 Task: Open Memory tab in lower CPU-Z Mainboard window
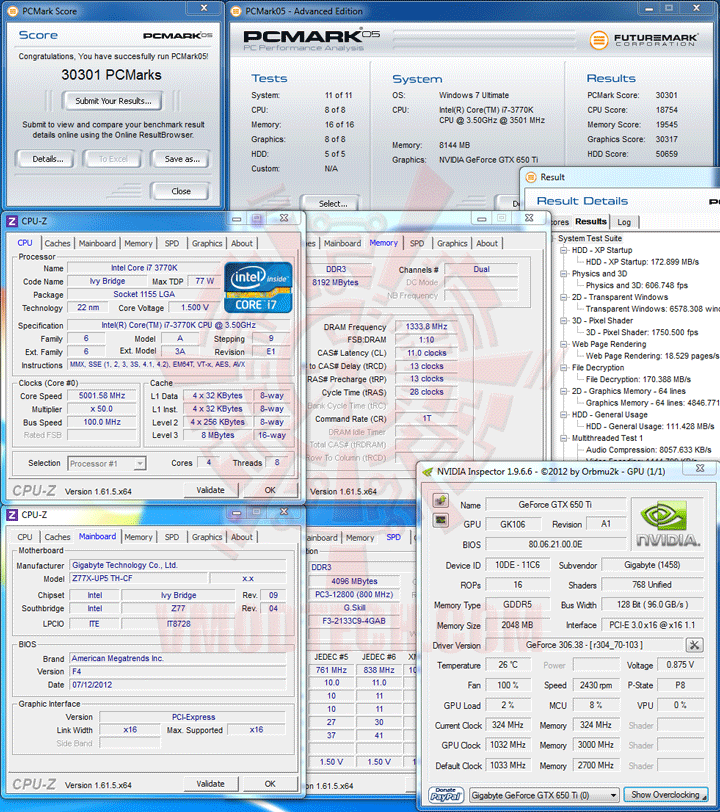138,537
